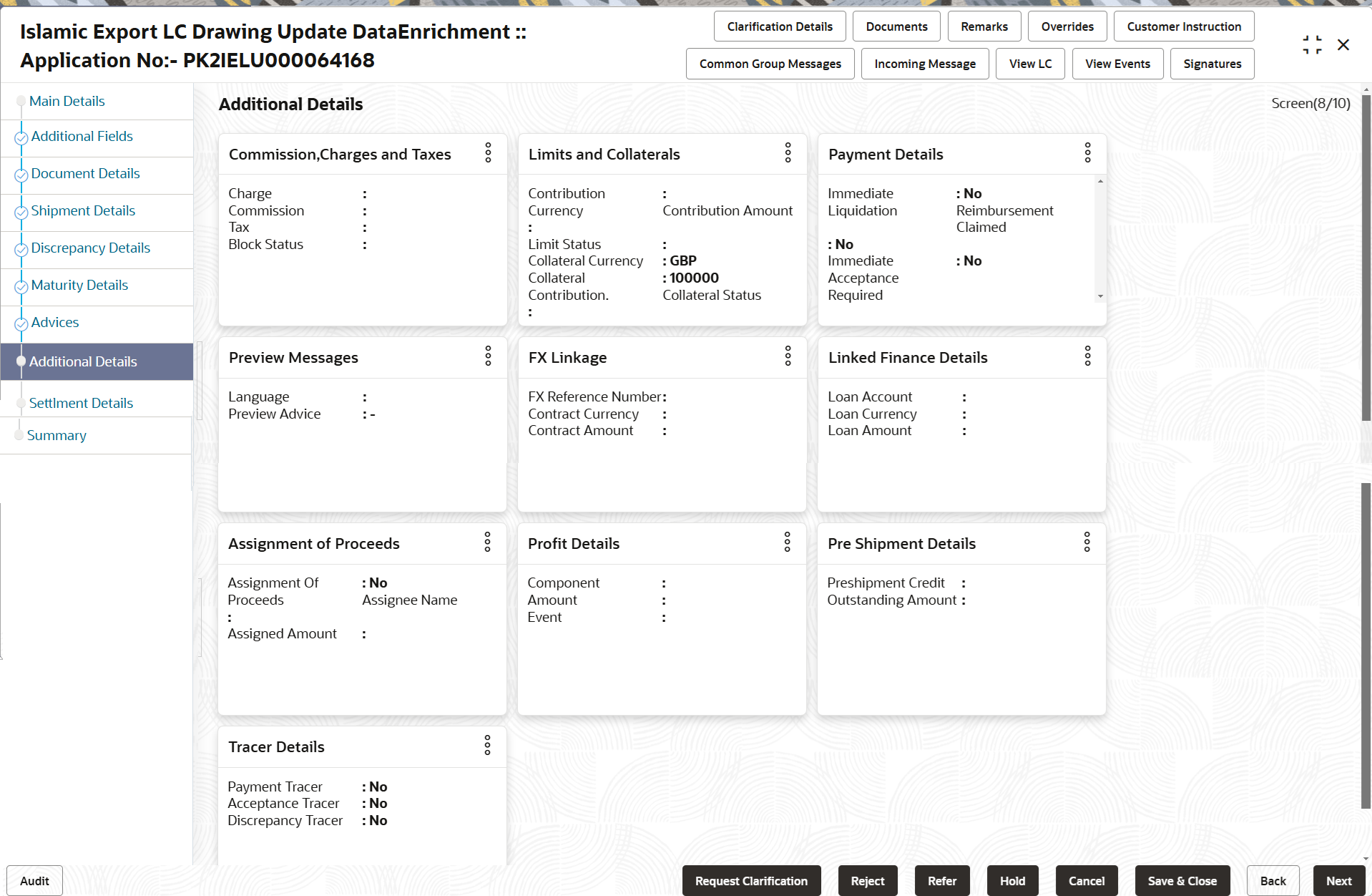Click the Save & Close button
The height and width of the screenshot is (896, 1372).
point(1182,881)
